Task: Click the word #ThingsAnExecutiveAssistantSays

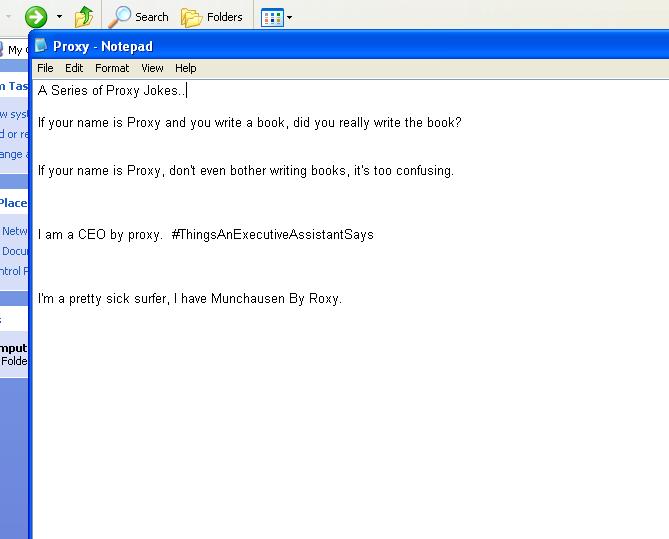Action: point(272,235)
